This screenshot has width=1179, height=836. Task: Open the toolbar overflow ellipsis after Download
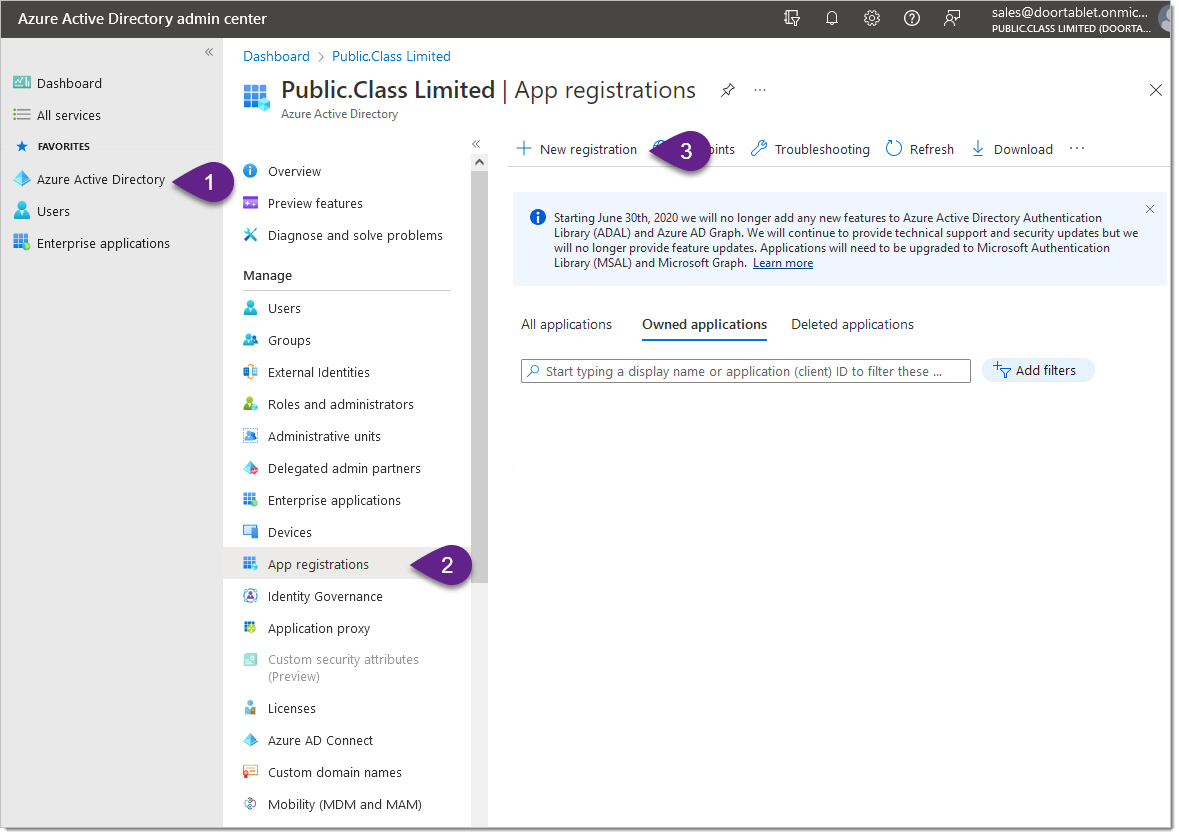click(x=1077, y=148)
